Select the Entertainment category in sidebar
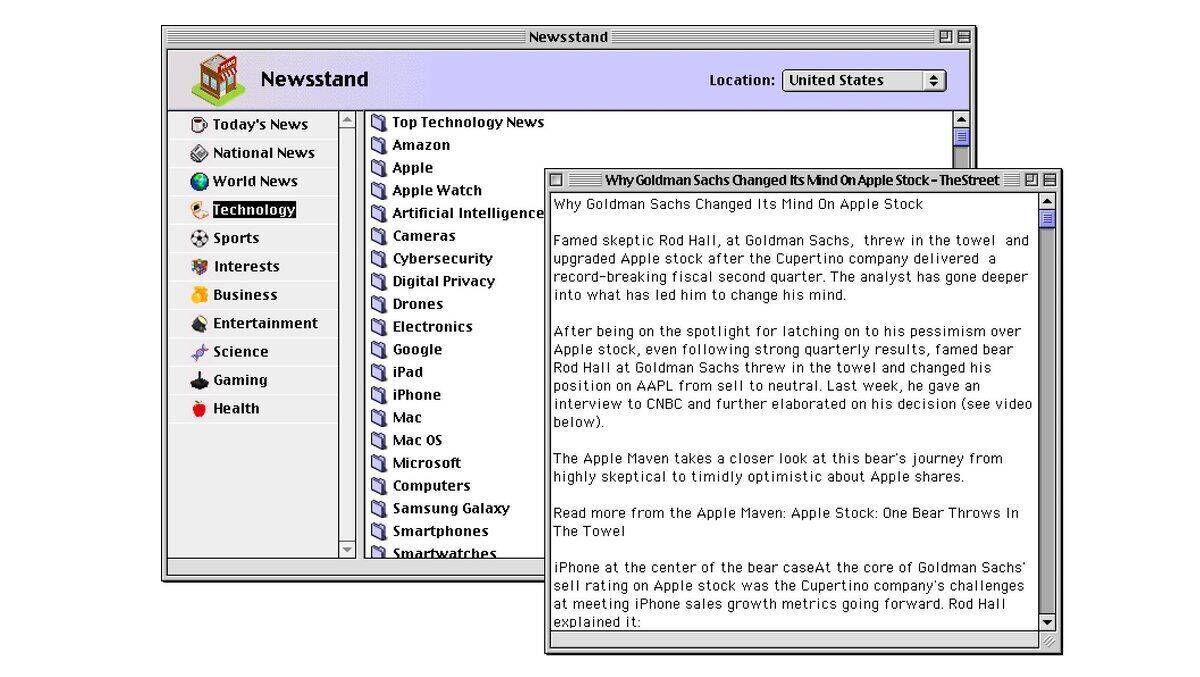Image resolution: width=1200 pixels, height=677 pixels. 264,324
